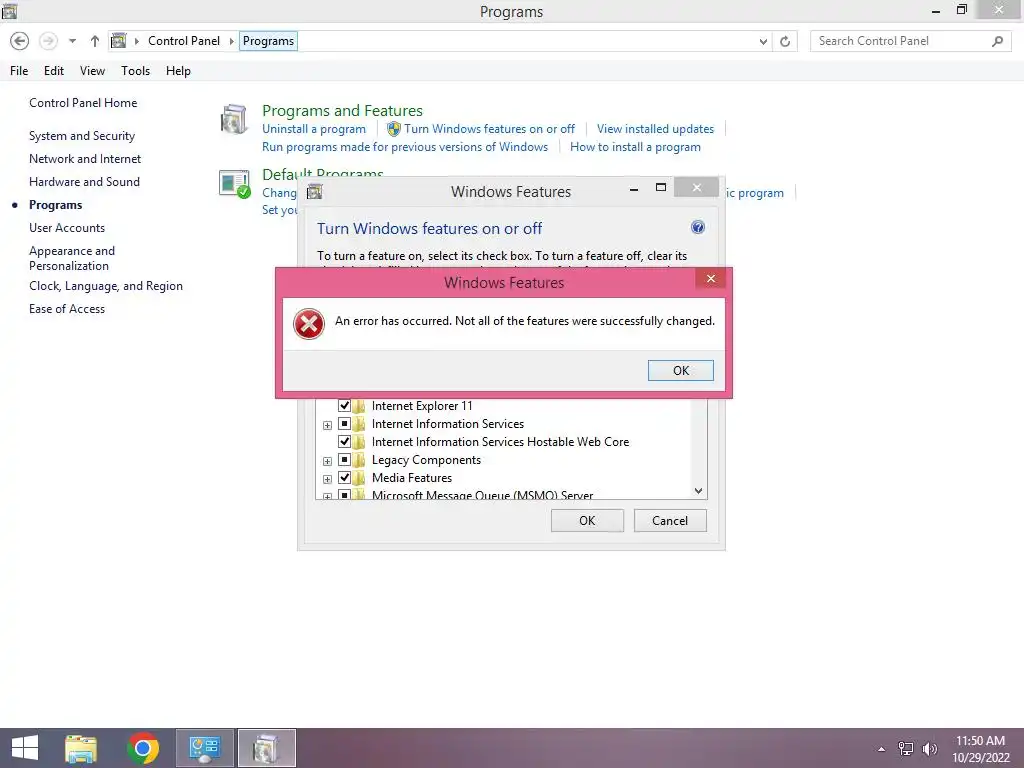Click Turn Windows features on or off
The width and height of the screenshot is (1024, 768).
pos(489,129)
